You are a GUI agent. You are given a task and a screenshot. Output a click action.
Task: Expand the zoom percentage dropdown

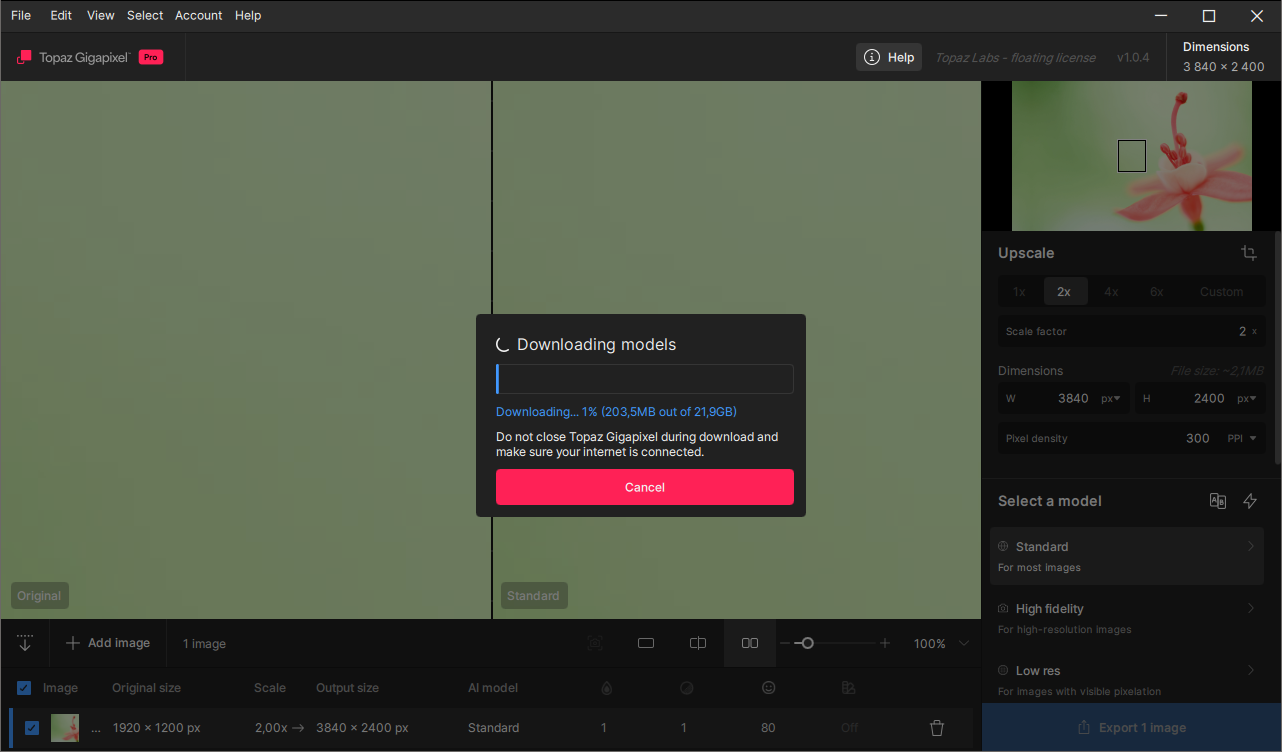(964, 643)
